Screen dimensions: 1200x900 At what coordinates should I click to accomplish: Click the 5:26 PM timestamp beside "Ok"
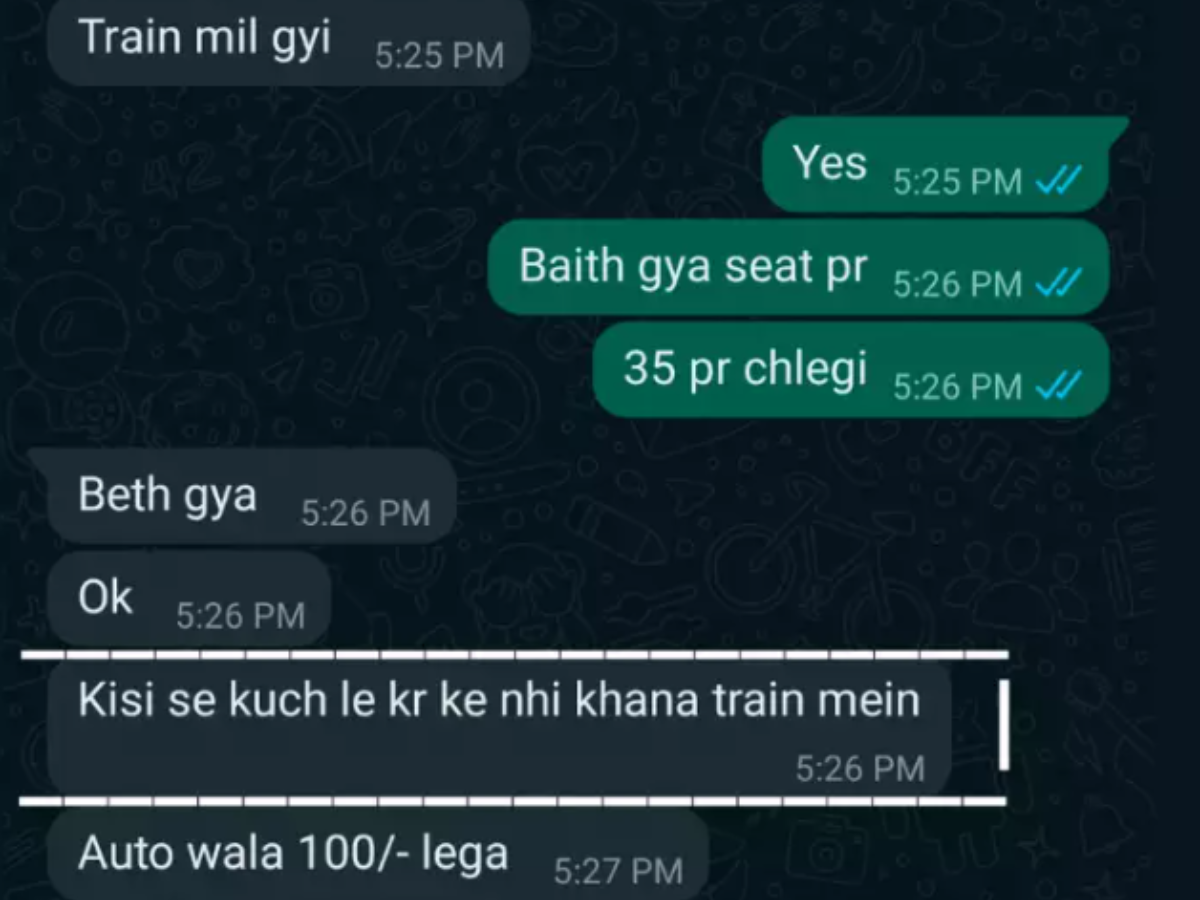241,616
